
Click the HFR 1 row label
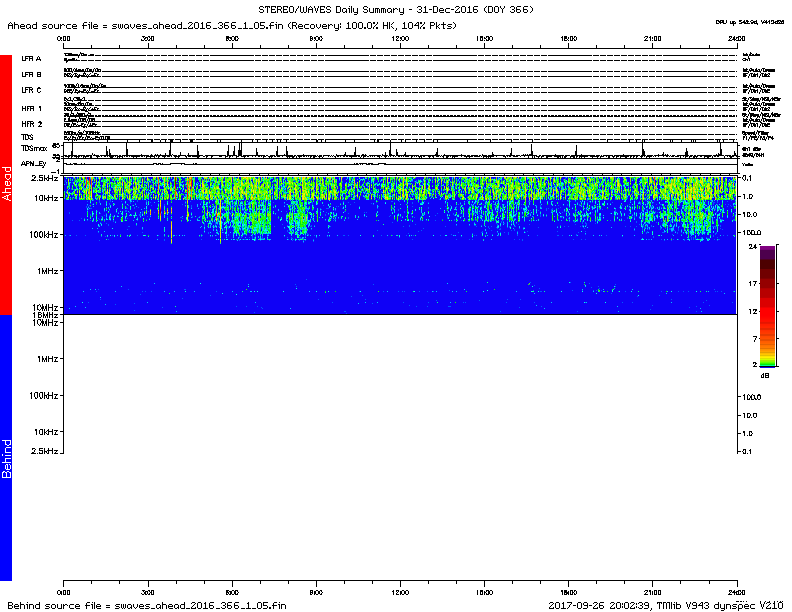[32, 107]
